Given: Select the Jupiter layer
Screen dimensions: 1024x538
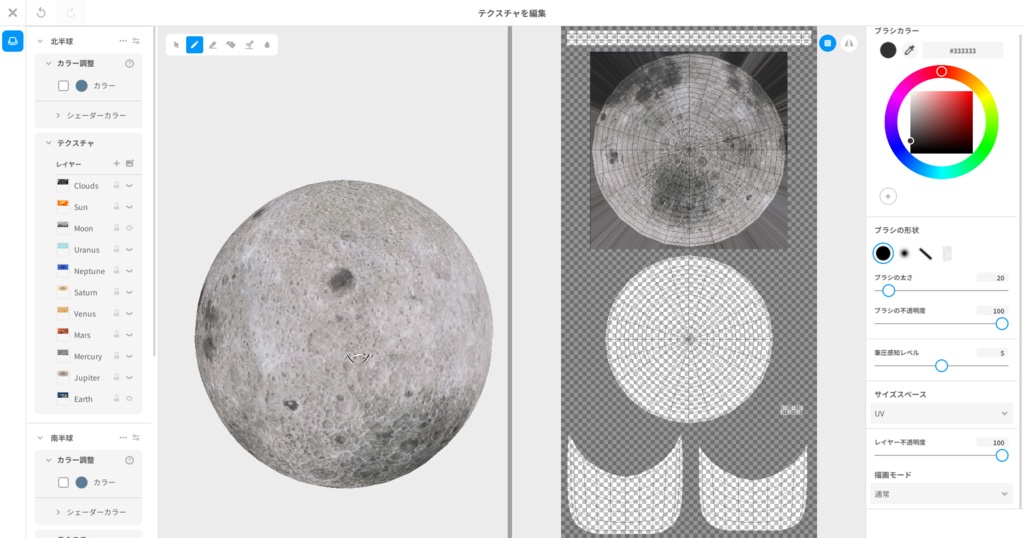Looking at the screenshot, I should point(87,377).
